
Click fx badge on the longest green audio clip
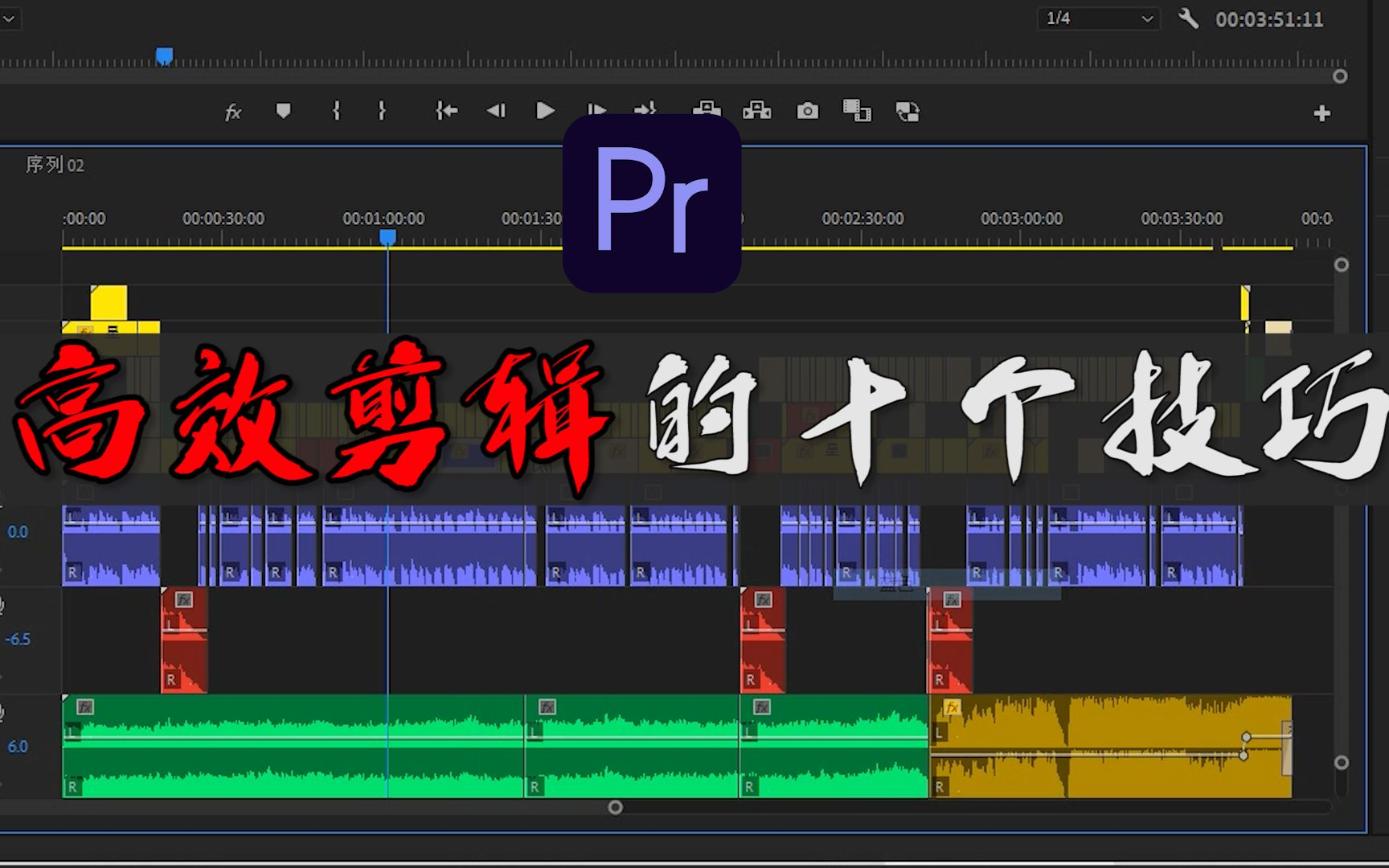85,707
